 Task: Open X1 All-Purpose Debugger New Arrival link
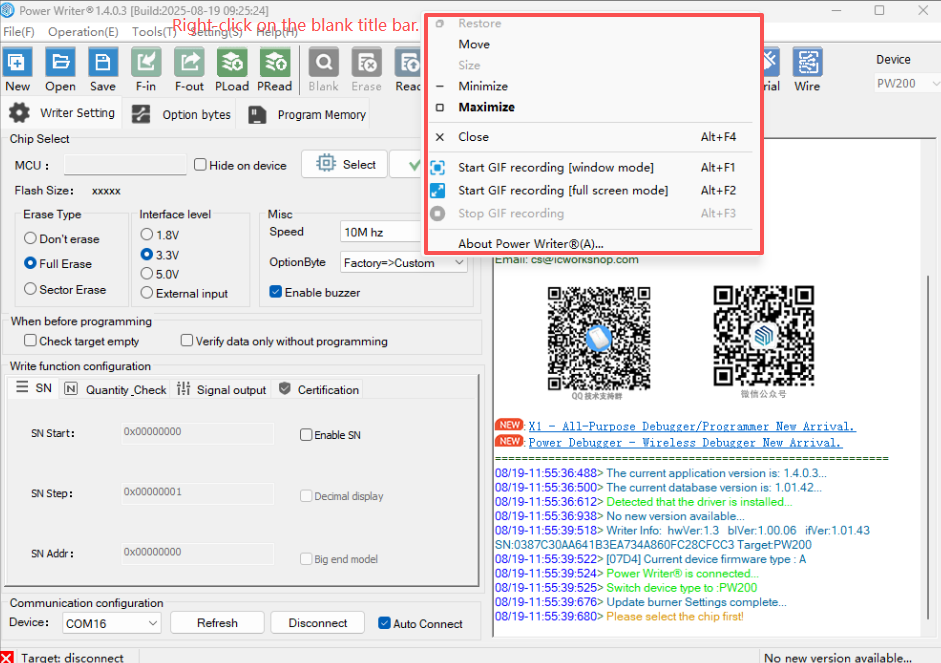pyautogui.click(x=692, y=427)
